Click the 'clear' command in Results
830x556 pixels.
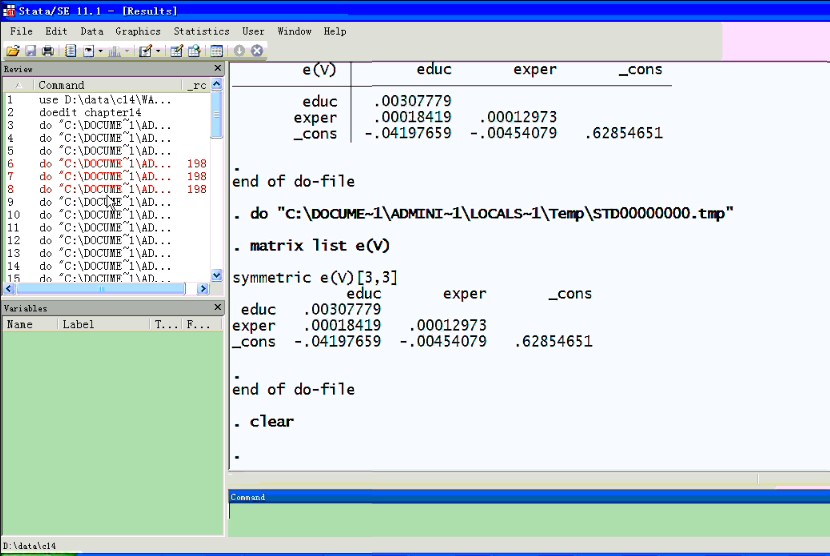[x=272, y=422]
